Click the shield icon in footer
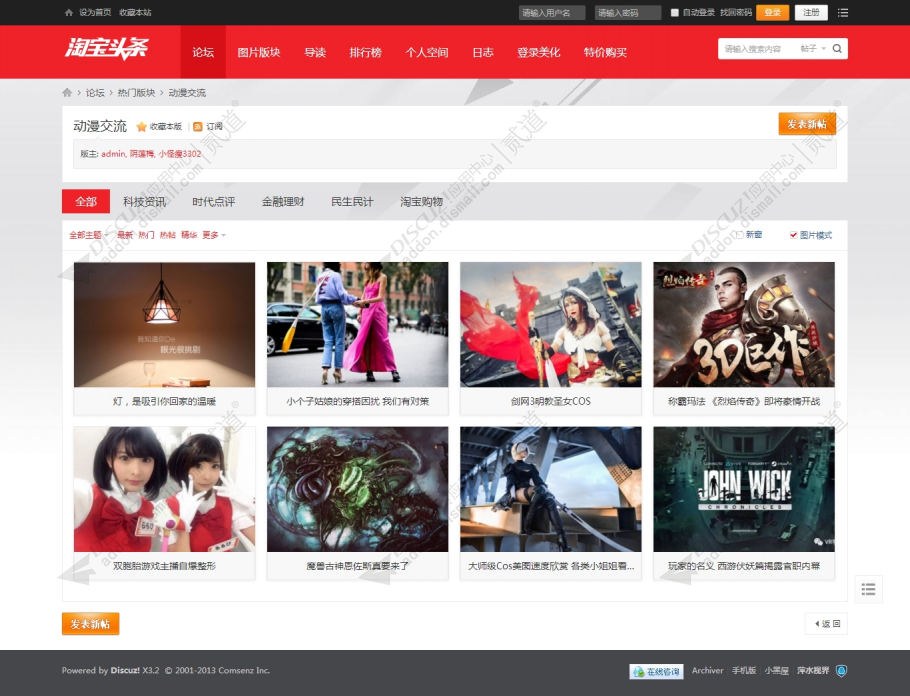Screen dimensions: 910x696 pyautogui.click(x=841, y=670)
